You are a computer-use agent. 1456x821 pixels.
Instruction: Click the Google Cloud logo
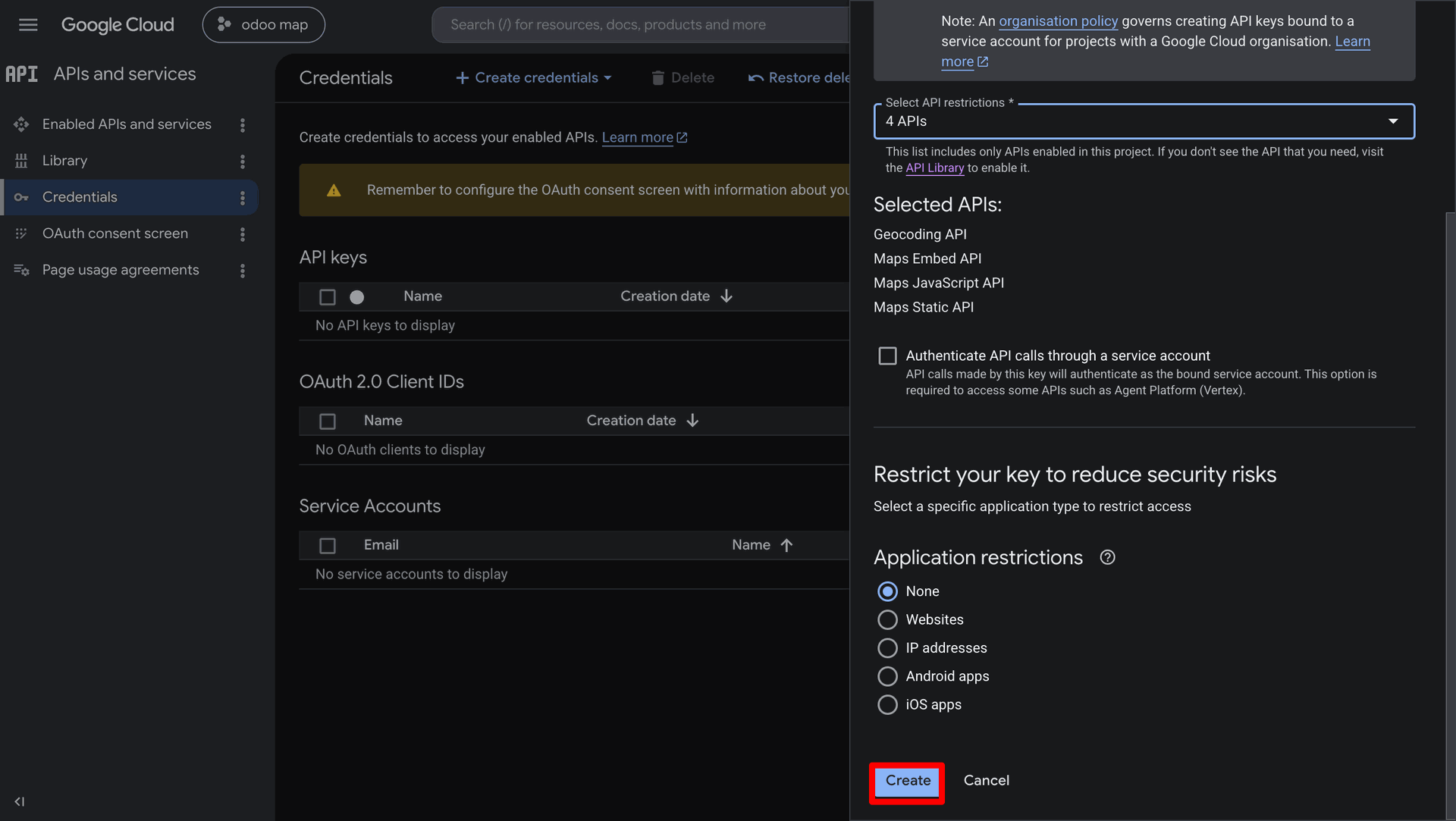click(x=118, y=25)
